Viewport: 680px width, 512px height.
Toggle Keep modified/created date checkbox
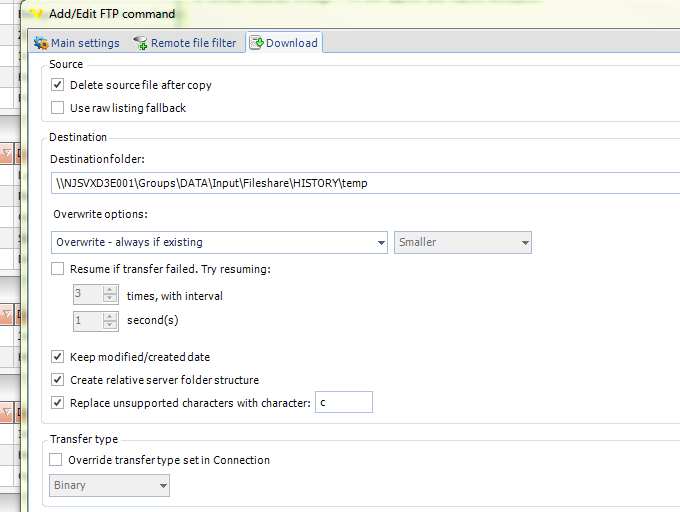pyautogui.click(x=58, y=357)
